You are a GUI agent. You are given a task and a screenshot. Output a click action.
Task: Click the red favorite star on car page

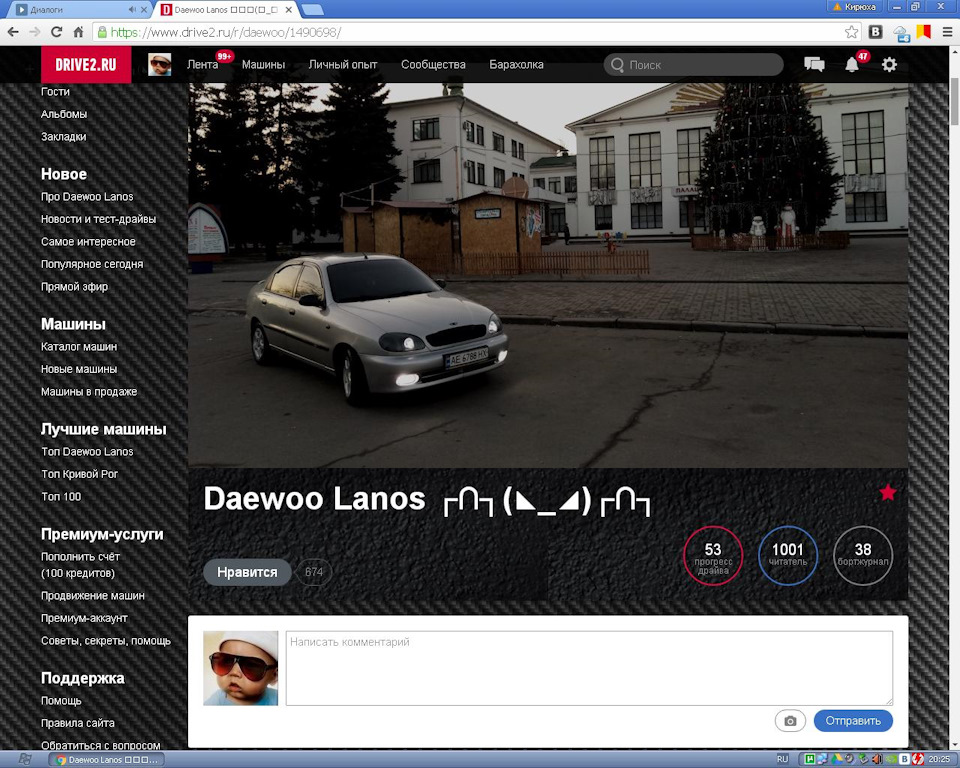[x=888, y=492]
